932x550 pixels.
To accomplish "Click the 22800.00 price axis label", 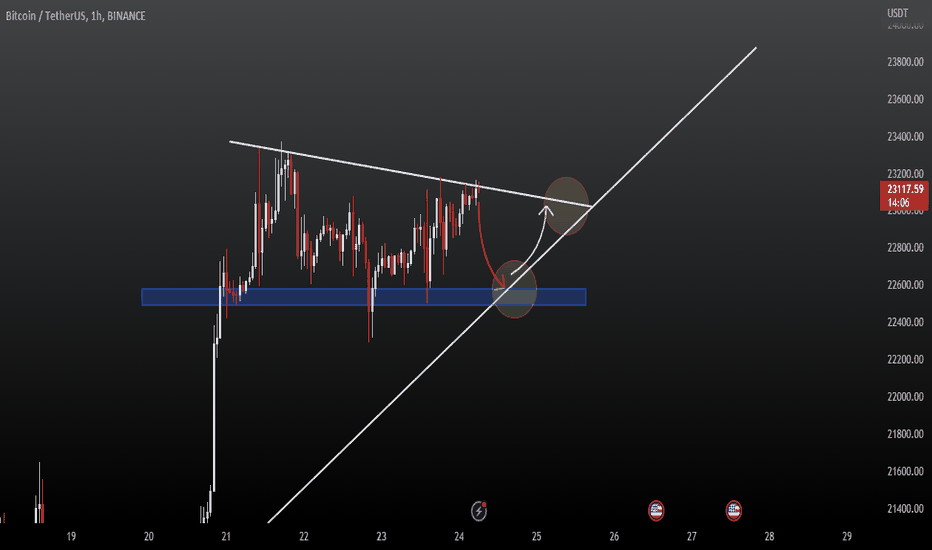I will click(905, 247).
